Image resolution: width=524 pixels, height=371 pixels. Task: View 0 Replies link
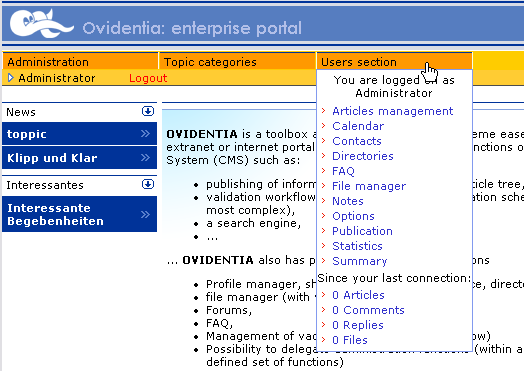358,325
